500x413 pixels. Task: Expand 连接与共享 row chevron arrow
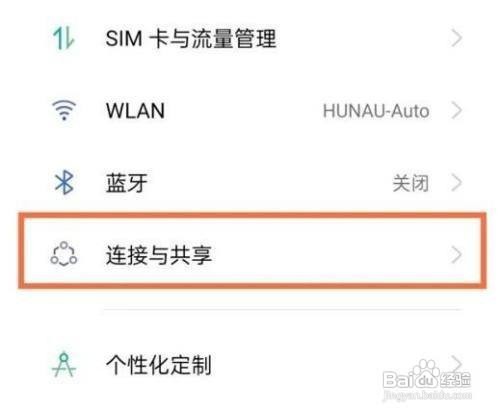tap(457, 255)
